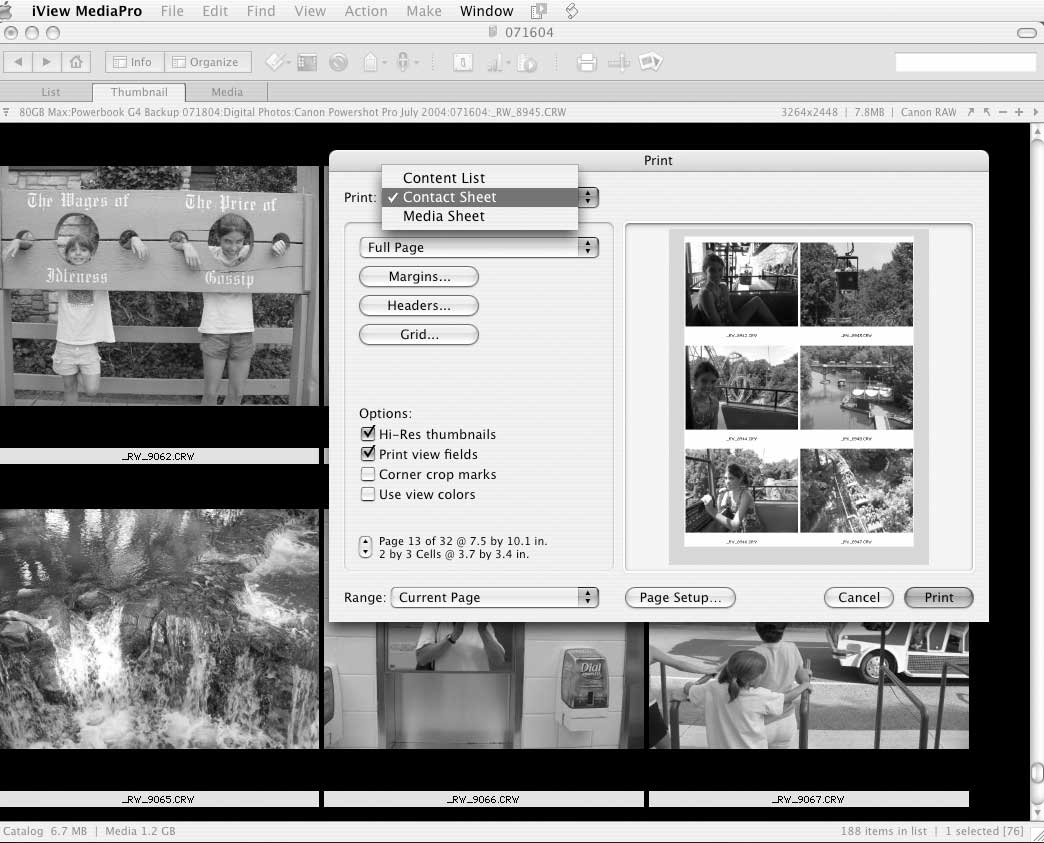Enable Corner crop marks option

tap(368, 474)
